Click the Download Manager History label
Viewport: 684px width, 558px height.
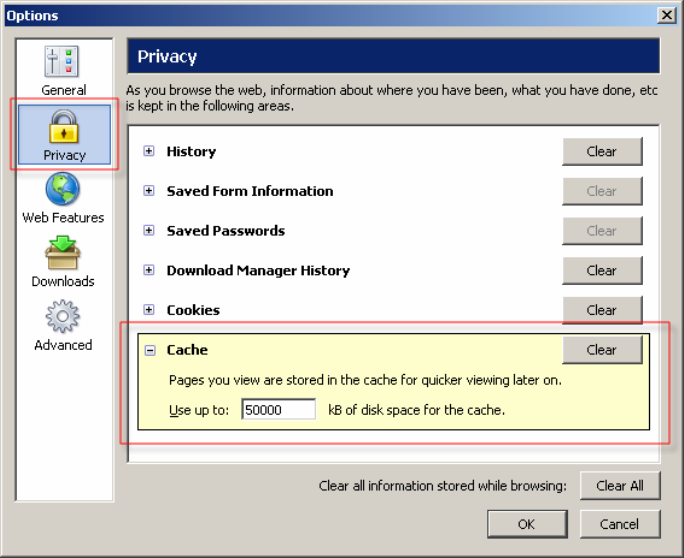pyautogui.click(x=258, y=270)
